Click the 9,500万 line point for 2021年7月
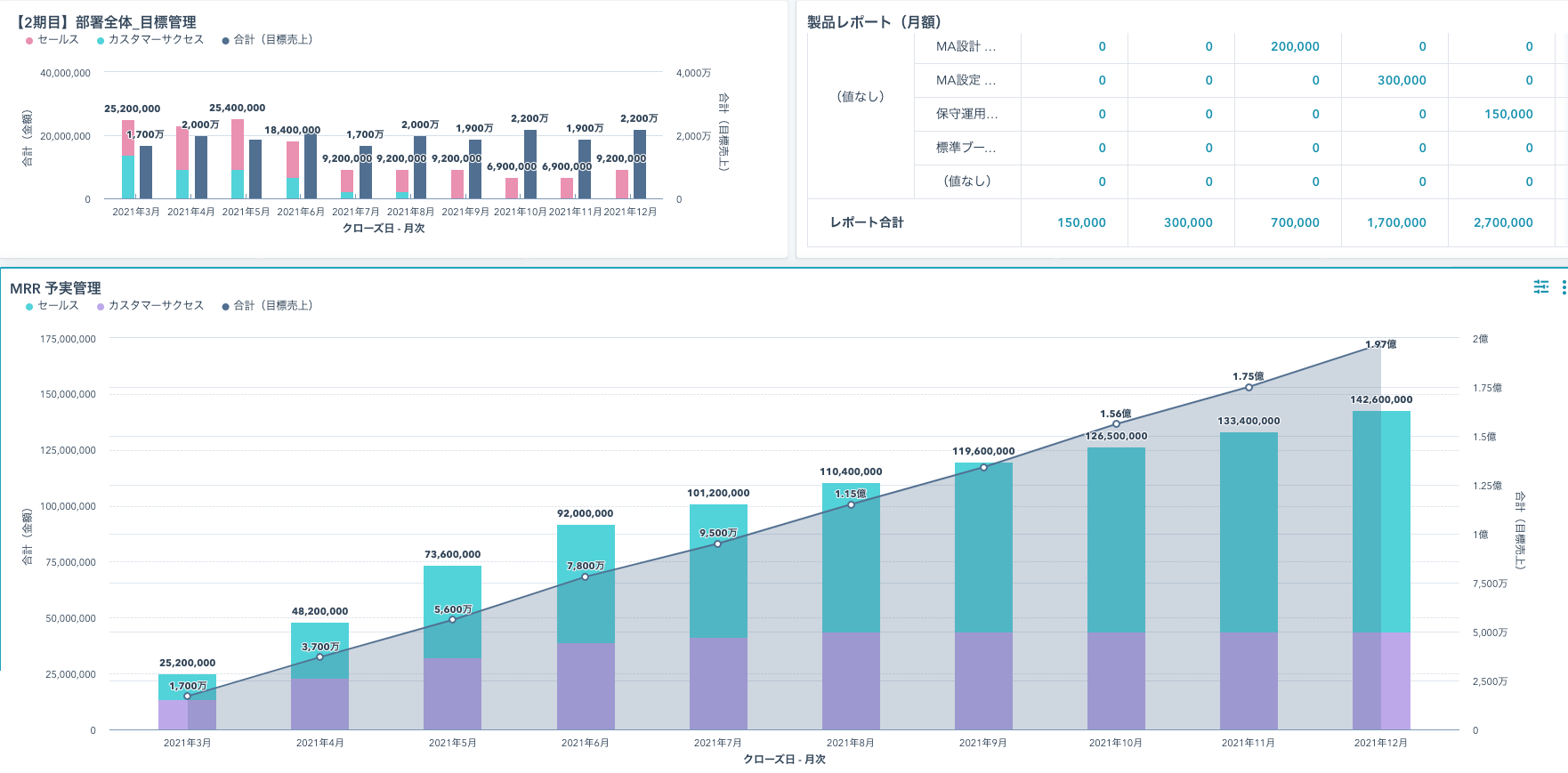This screenshot has height=773, width=1568. point(718,544)
